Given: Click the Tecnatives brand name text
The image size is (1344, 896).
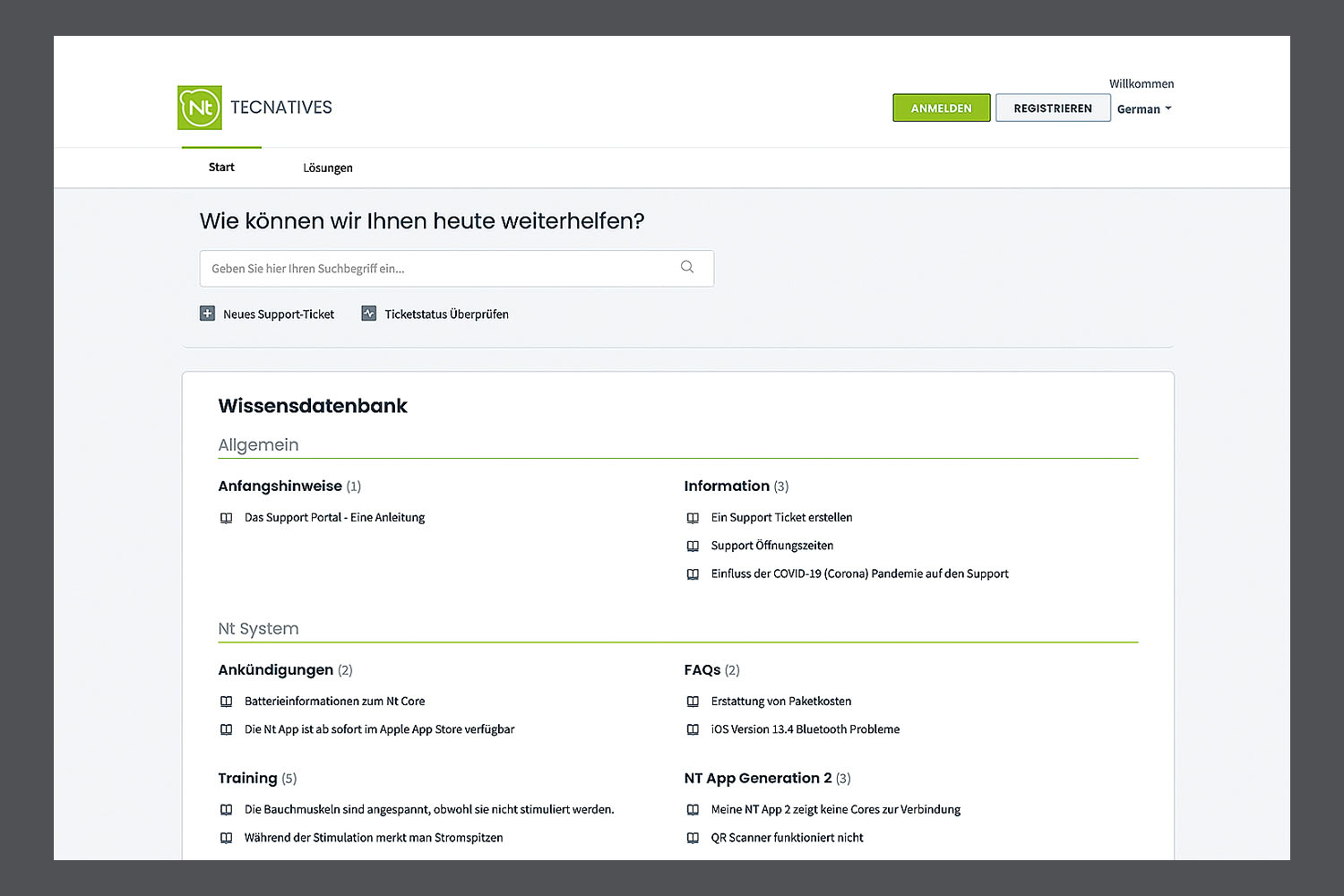Looking at the screenshot, I should 281,108.
